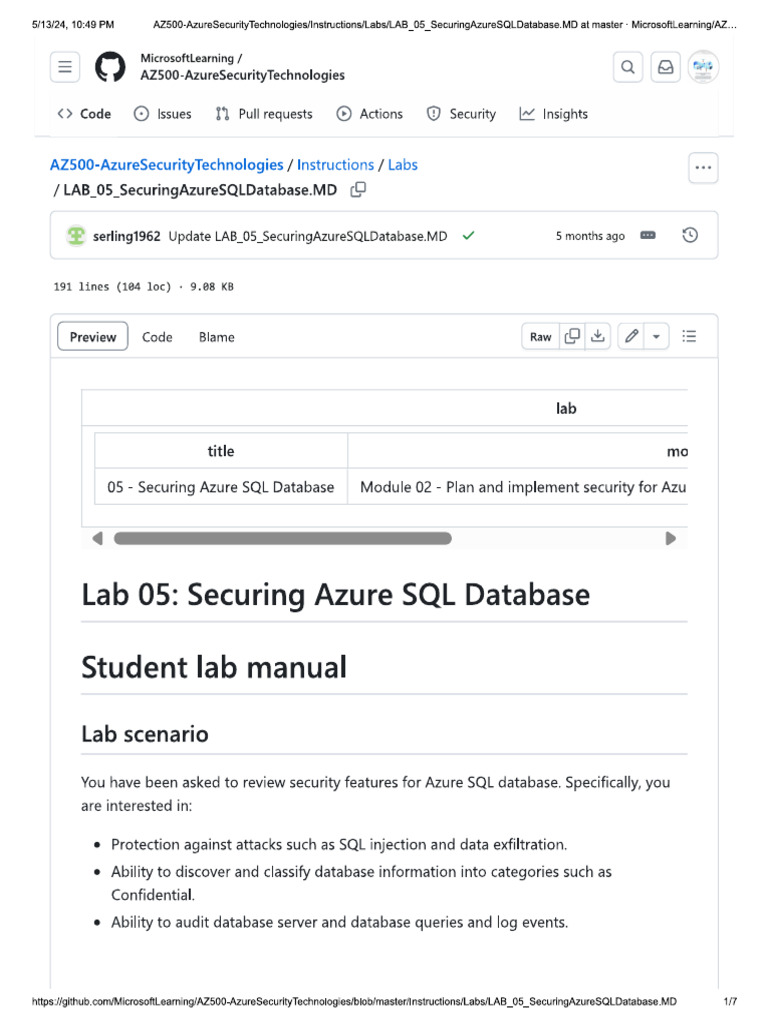Open the document outline list
This screenshot has height=1024, width=768.
689,337
